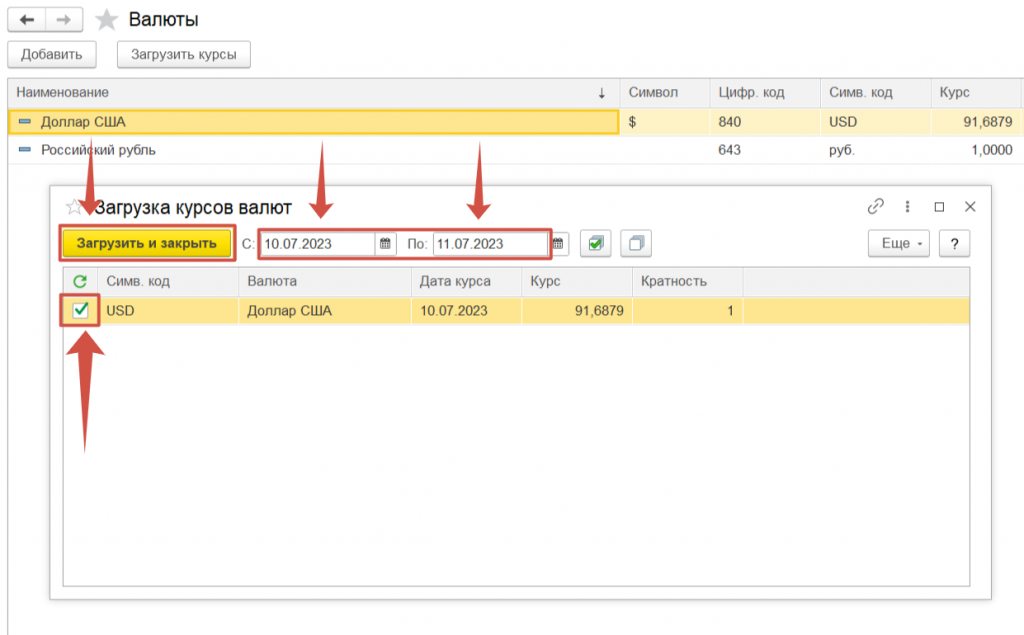Click the refresh icon in table header
Image resolution: width=1024 pixels, height=635 pixels.
(80, 281)
